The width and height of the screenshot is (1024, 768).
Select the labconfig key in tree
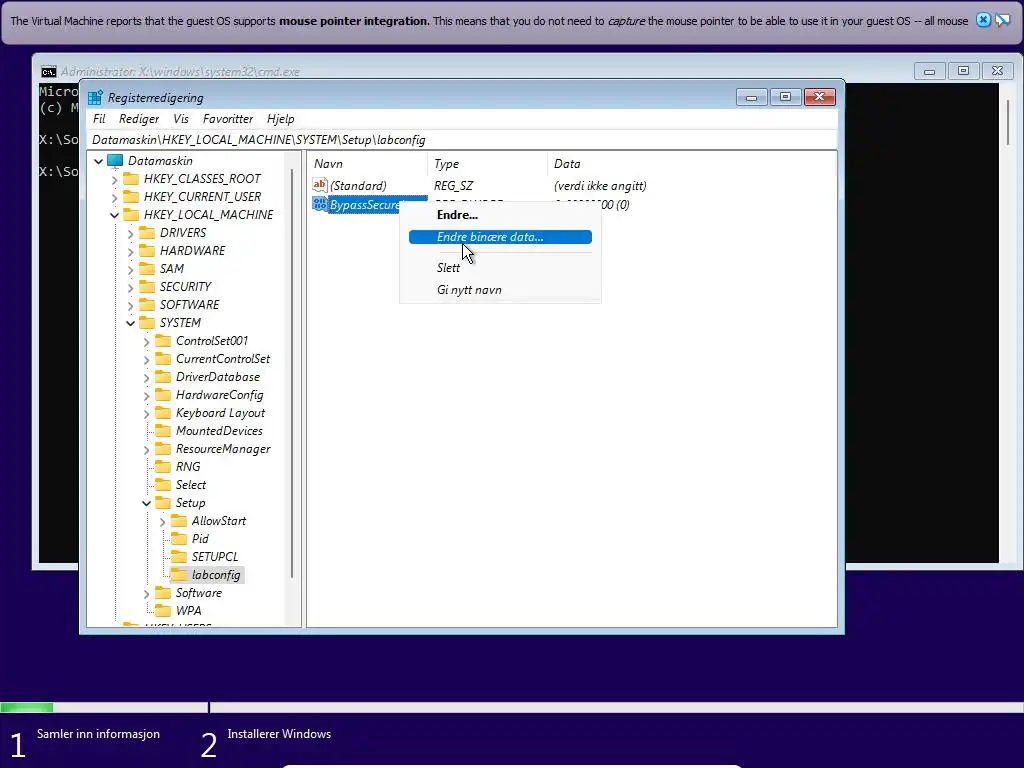(216, 575)
